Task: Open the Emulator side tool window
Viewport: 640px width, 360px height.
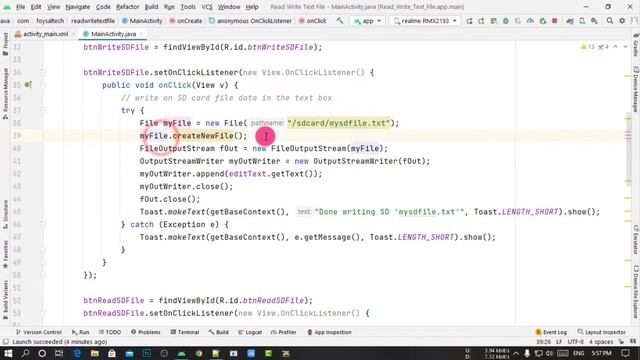Action: point(636,240)
